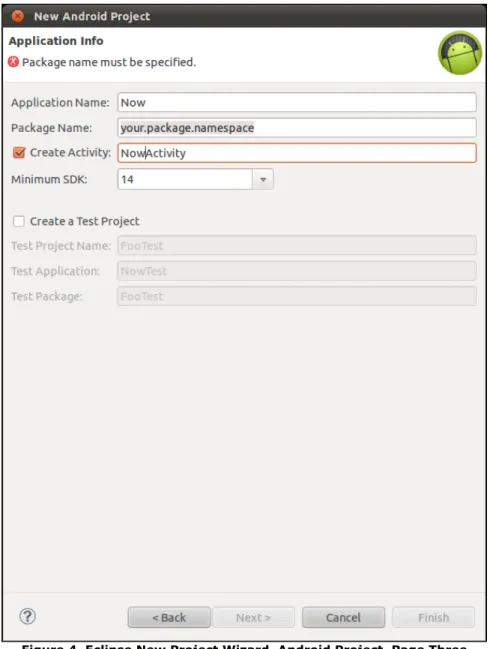The image size is (490, 649).
Task: Click the Test Application field
Action: pos(297,271)
